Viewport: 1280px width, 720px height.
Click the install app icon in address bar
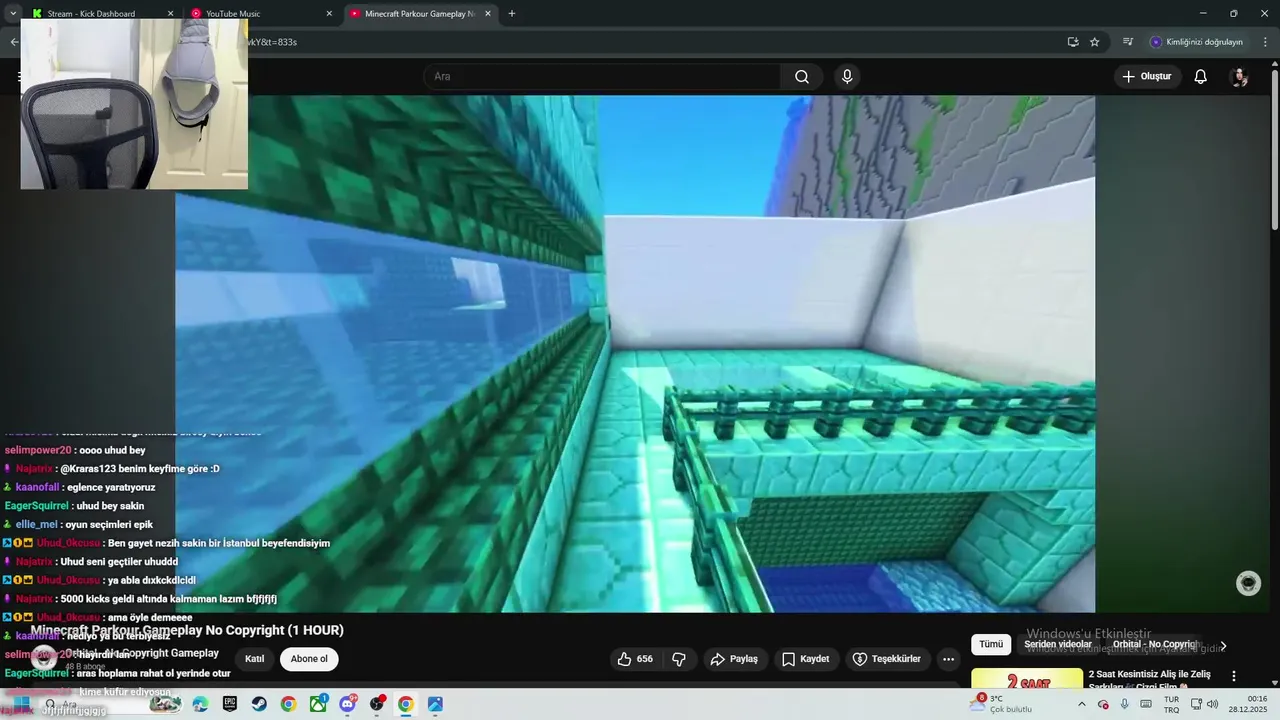pos(1073,42)
